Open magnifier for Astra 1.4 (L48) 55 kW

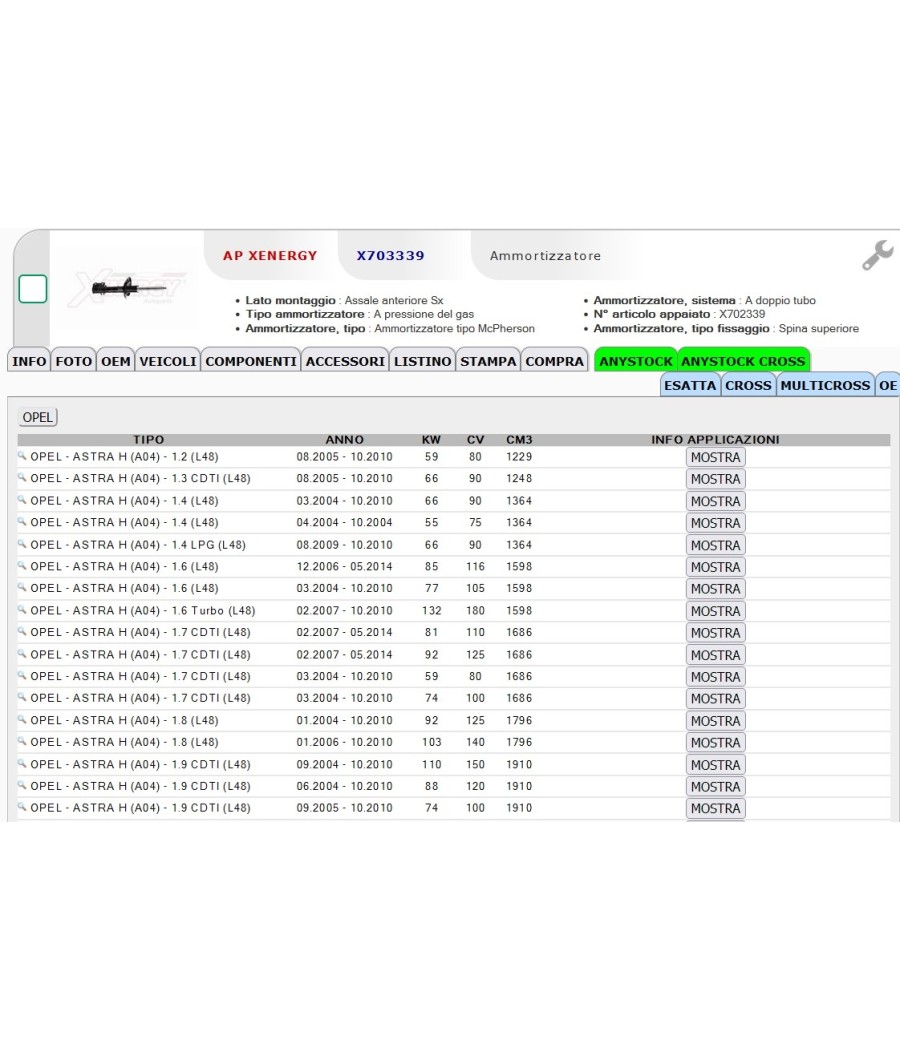click(22, 522)
